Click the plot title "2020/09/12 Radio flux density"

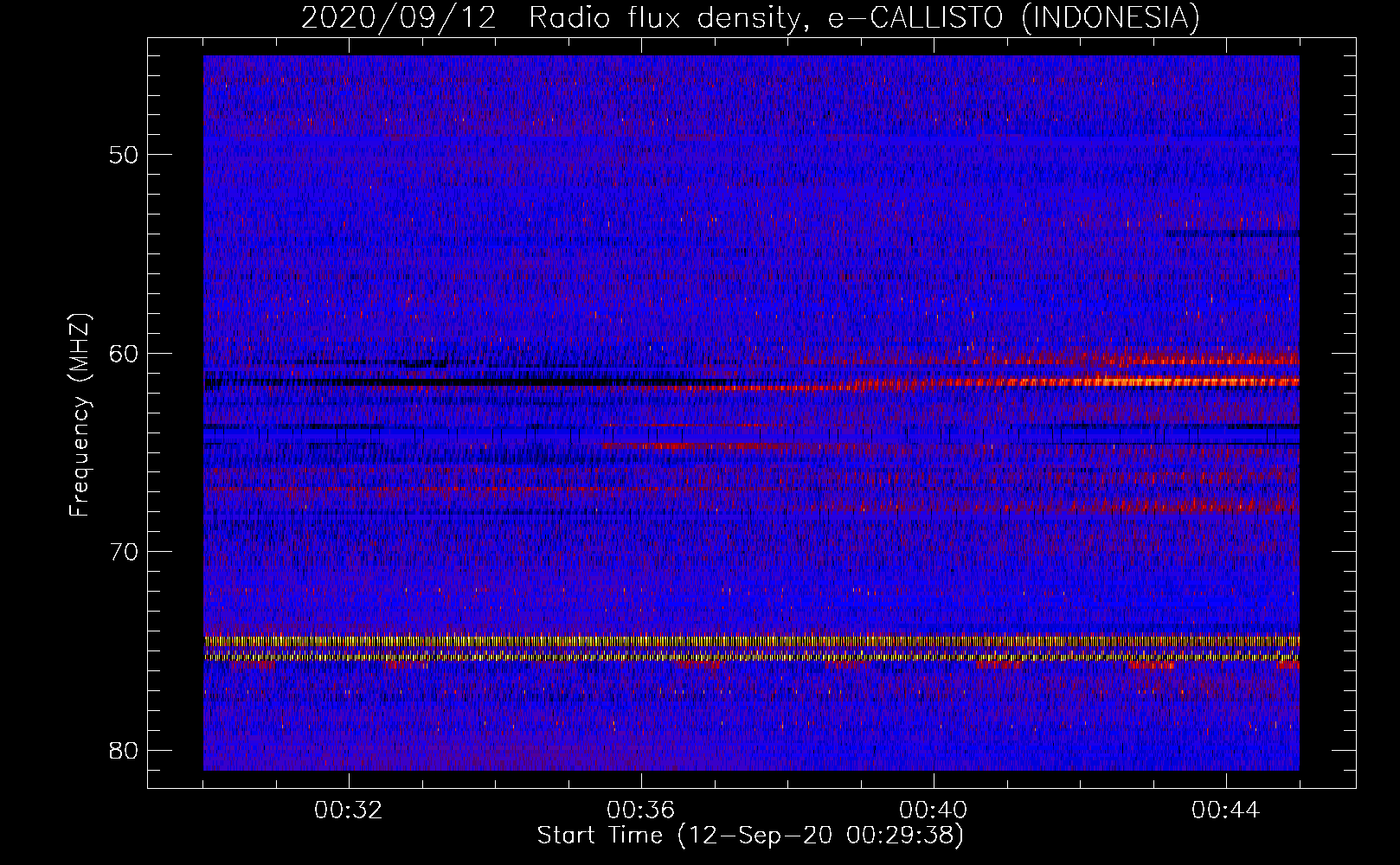pos(750,17)
